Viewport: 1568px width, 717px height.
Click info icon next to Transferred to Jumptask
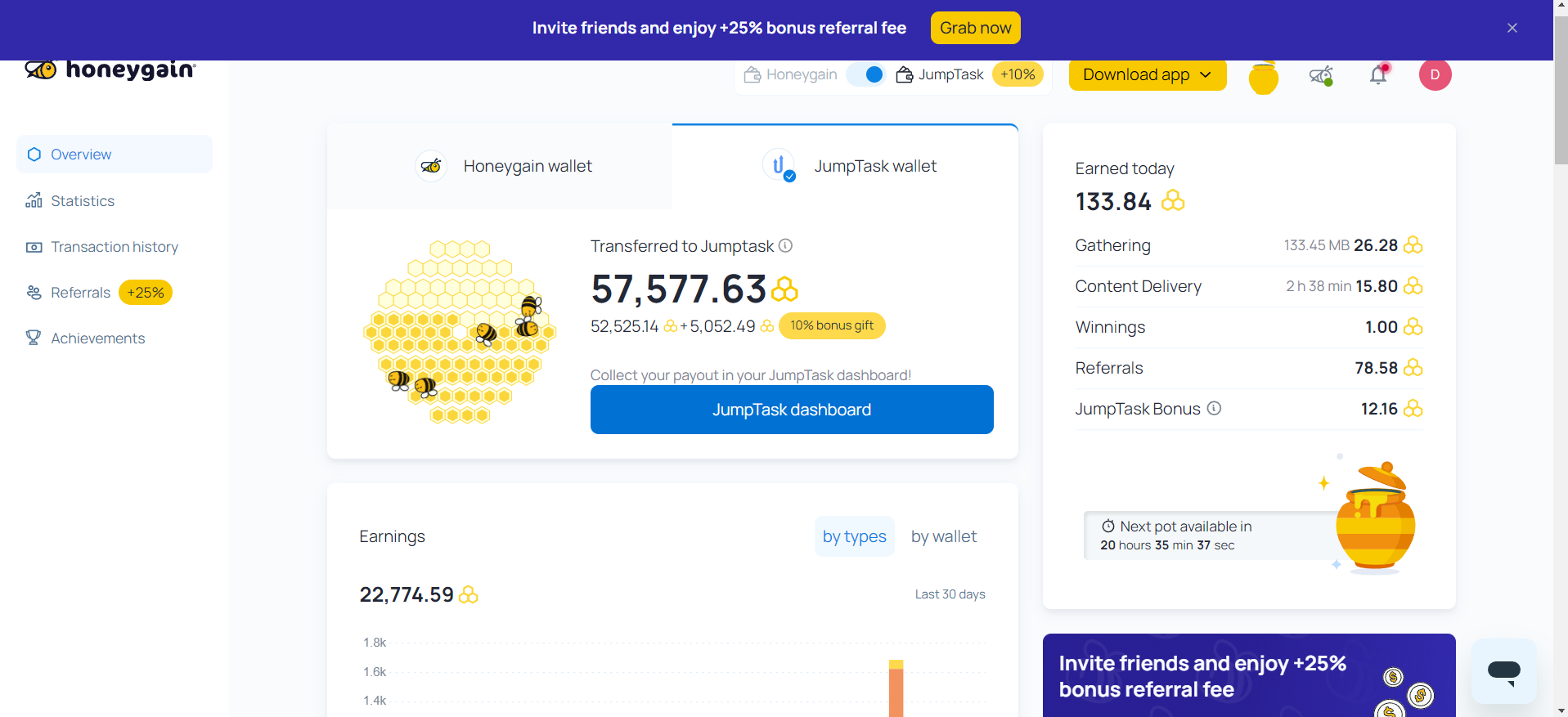(785, 245)
